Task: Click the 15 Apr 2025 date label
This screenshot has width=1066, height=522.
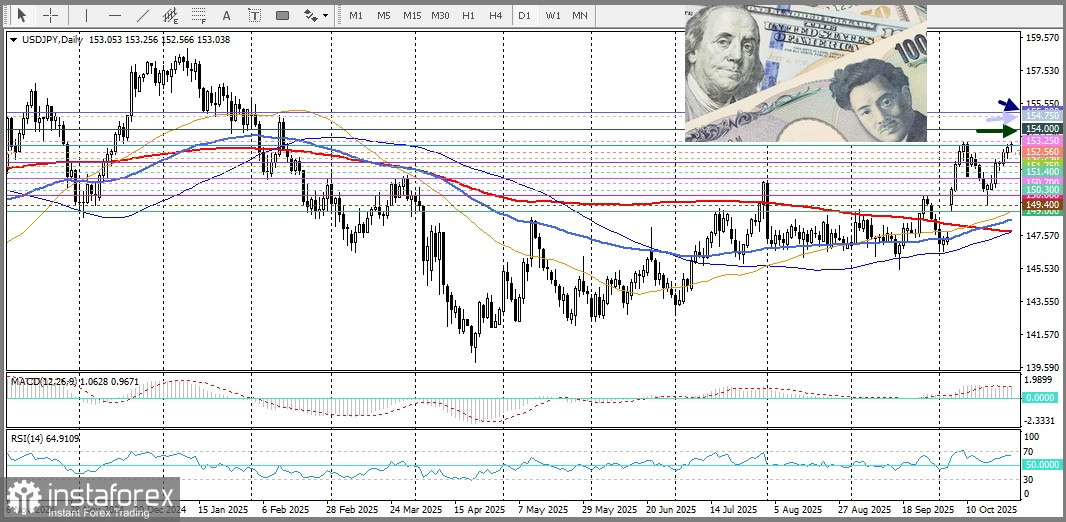Action: [x=480, y=509]
